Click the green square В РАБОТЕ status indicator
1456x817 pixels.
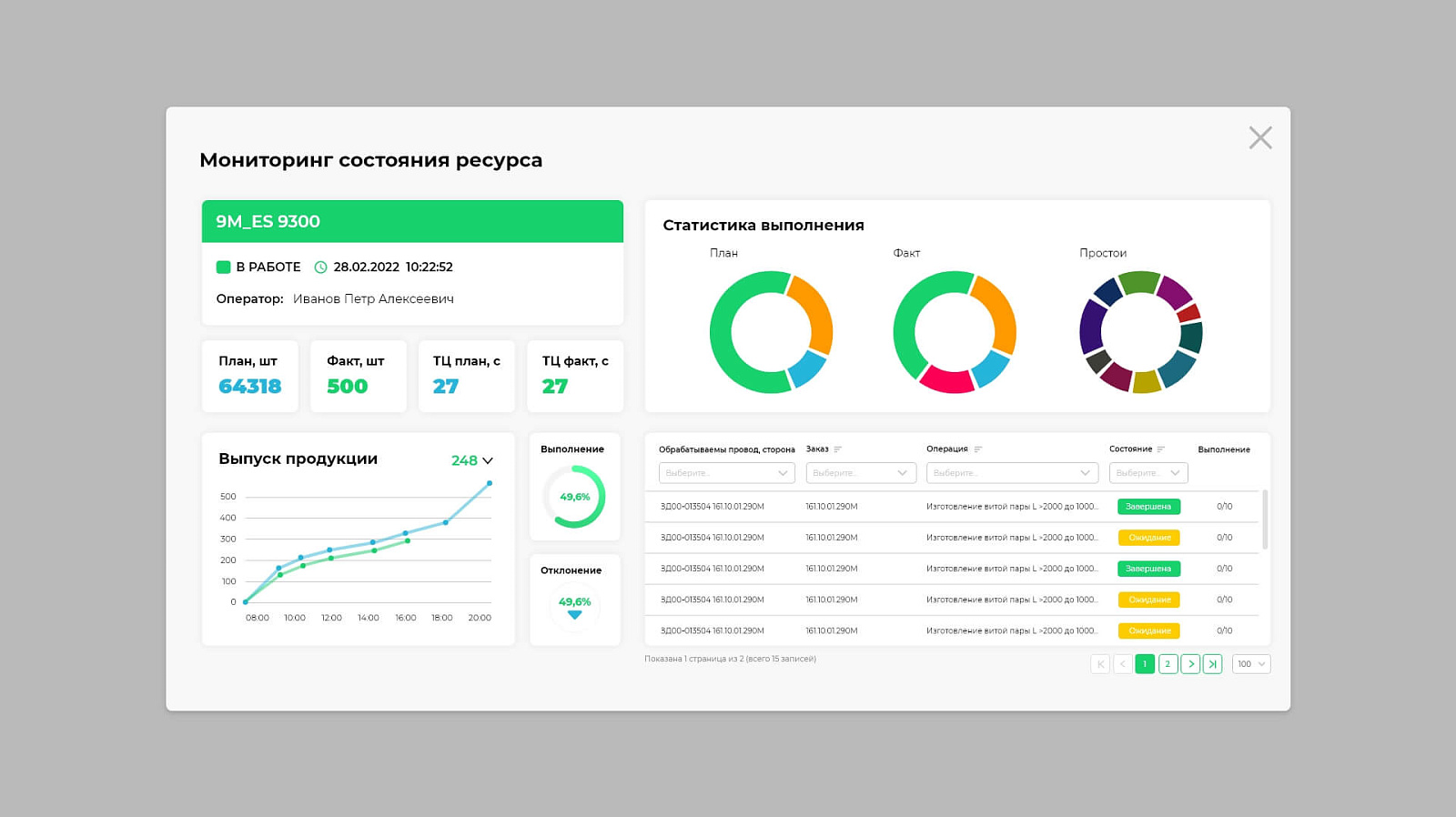[223, 267]
